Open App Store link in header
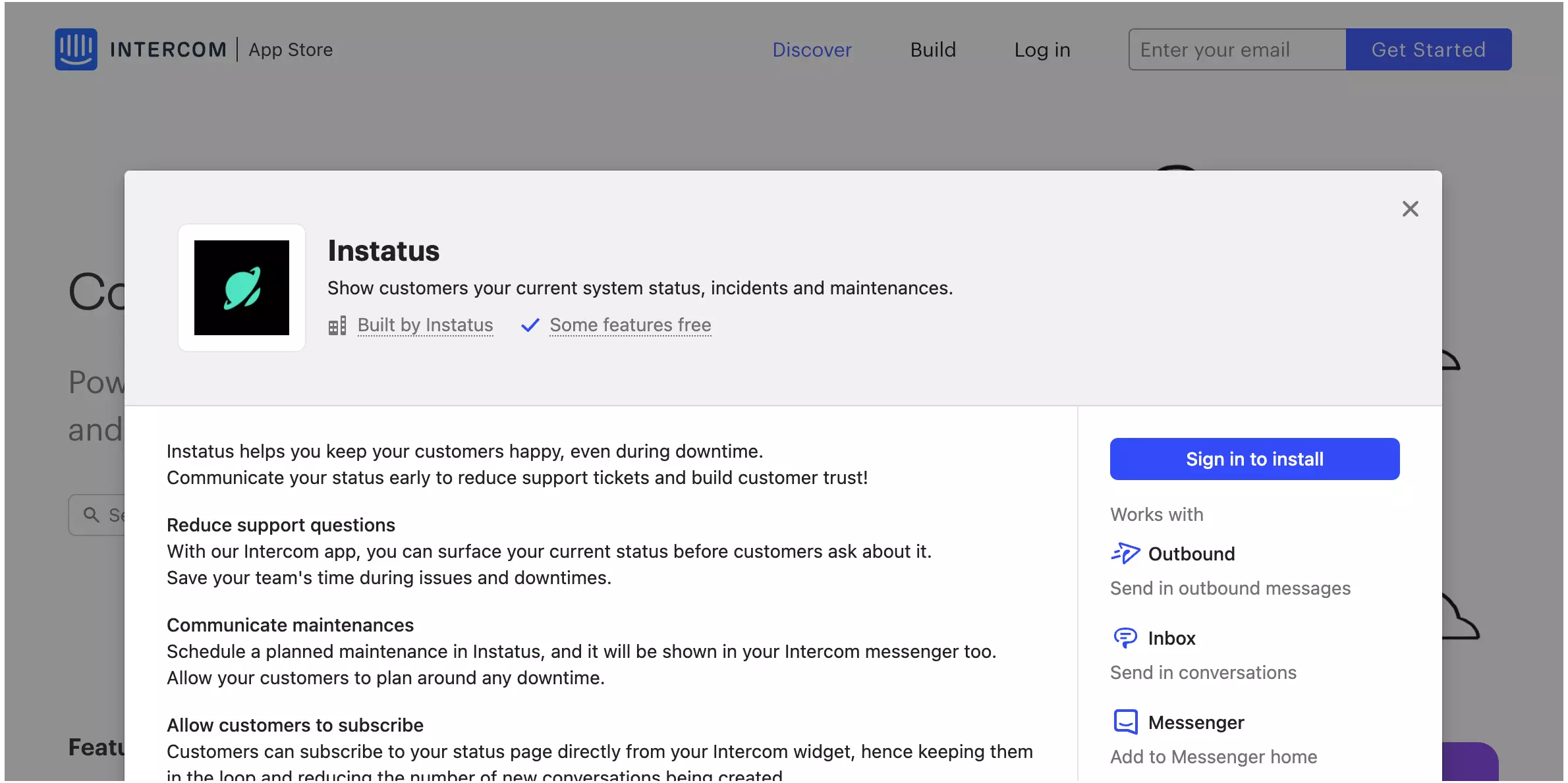The image size is (1568, 783). coord(291,50)
